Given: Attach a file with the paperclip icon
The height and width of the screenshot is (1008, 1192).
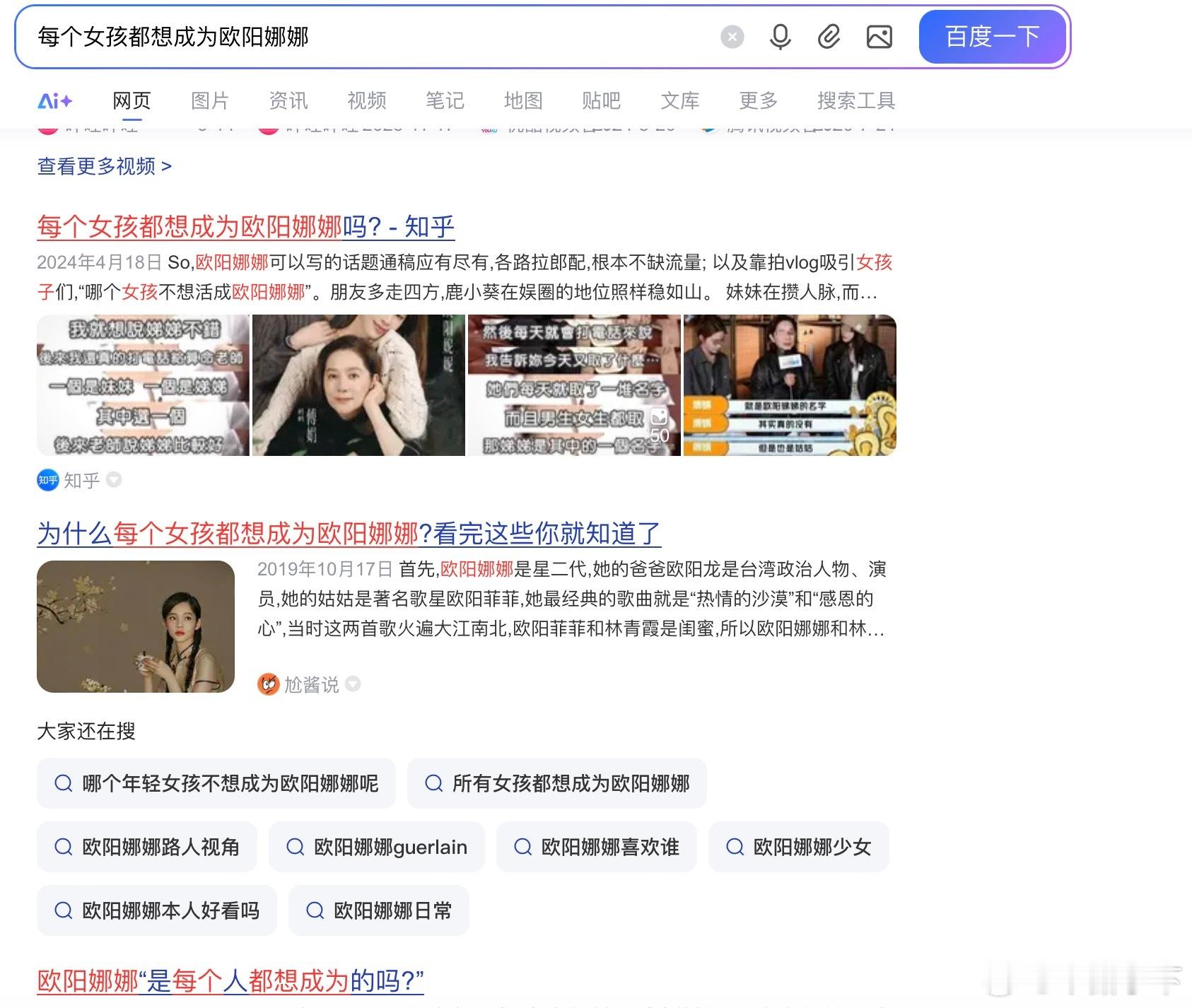Looking at the screenshot, I should [829, 37].
